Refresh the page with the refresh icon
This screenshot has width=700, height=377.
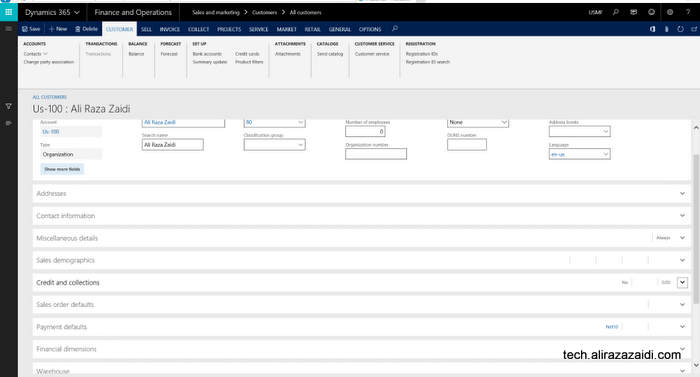coord(680,29)
